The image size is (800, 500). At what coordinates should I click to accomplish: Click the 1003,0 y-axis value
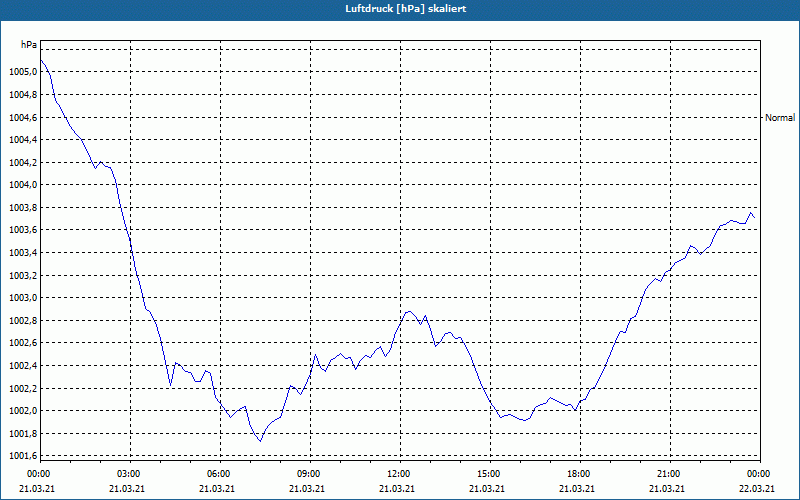click(x=23, y=298)
